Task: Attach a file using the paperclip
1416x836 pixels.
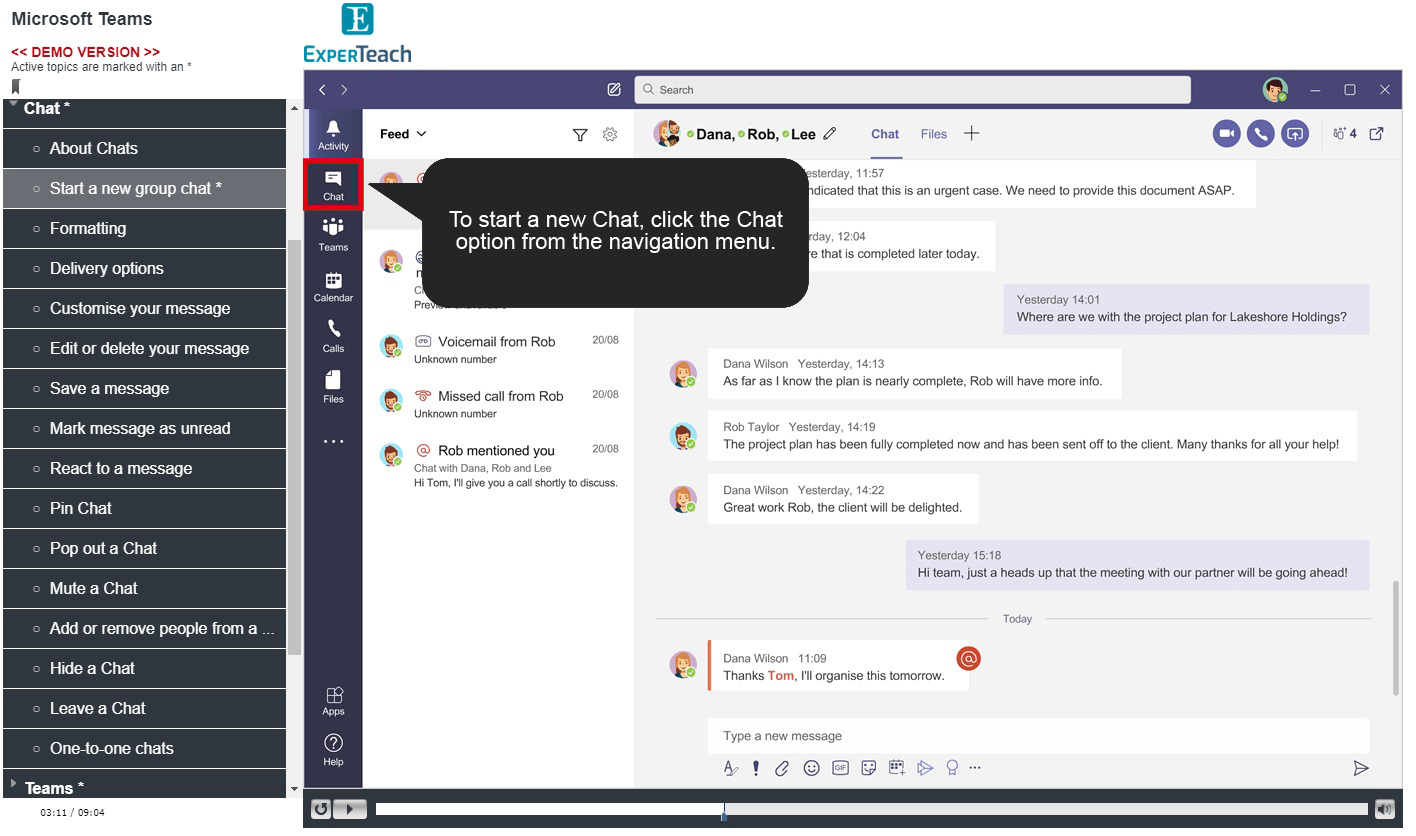Action: [x=783, y=768]
